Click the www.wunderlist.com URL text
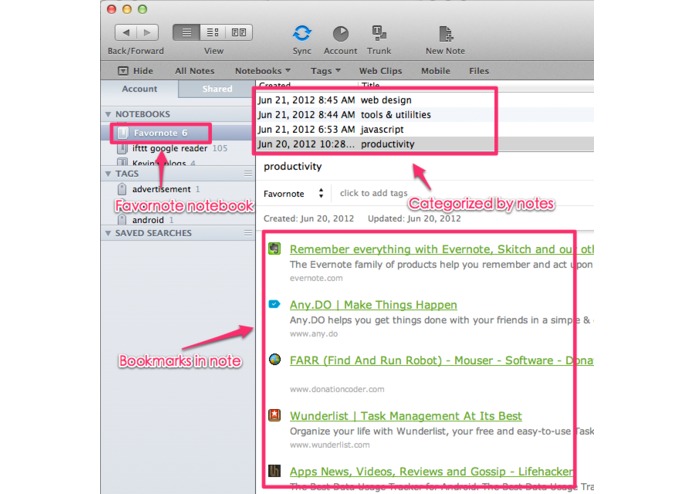This screenshot has width=695, height=494. (x=330, y=444)
